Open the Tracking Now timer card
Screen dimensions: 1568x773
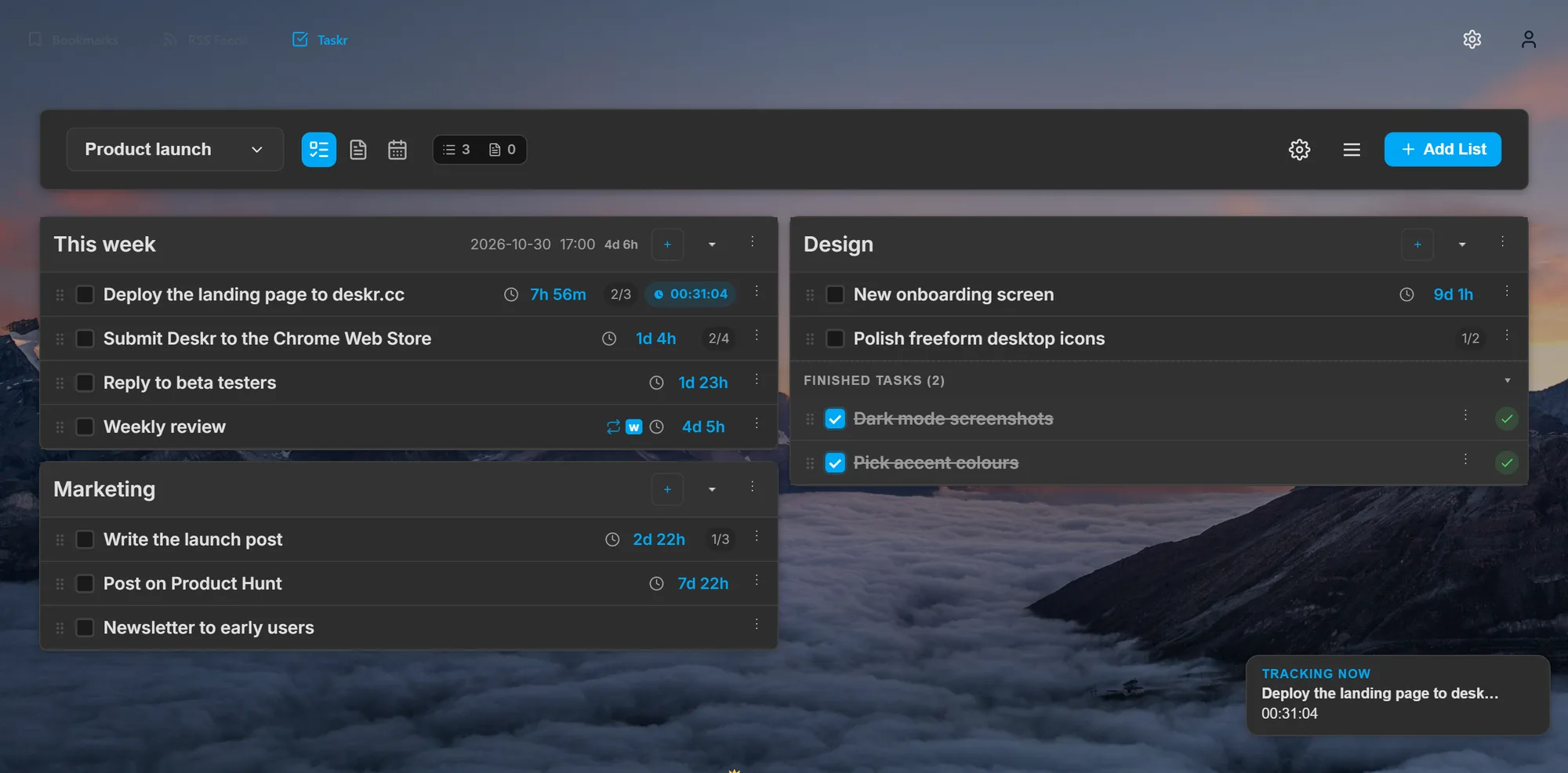point(1398,695)
